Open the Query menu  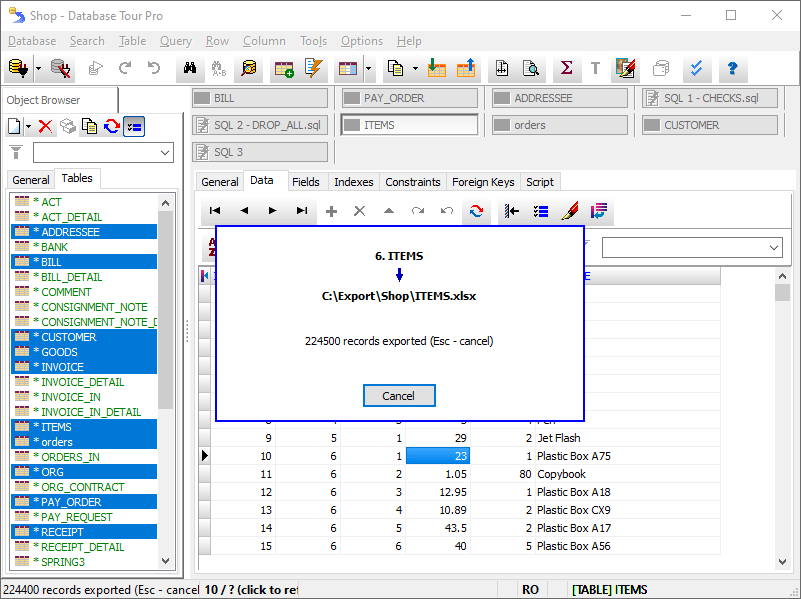pos(175,41)
